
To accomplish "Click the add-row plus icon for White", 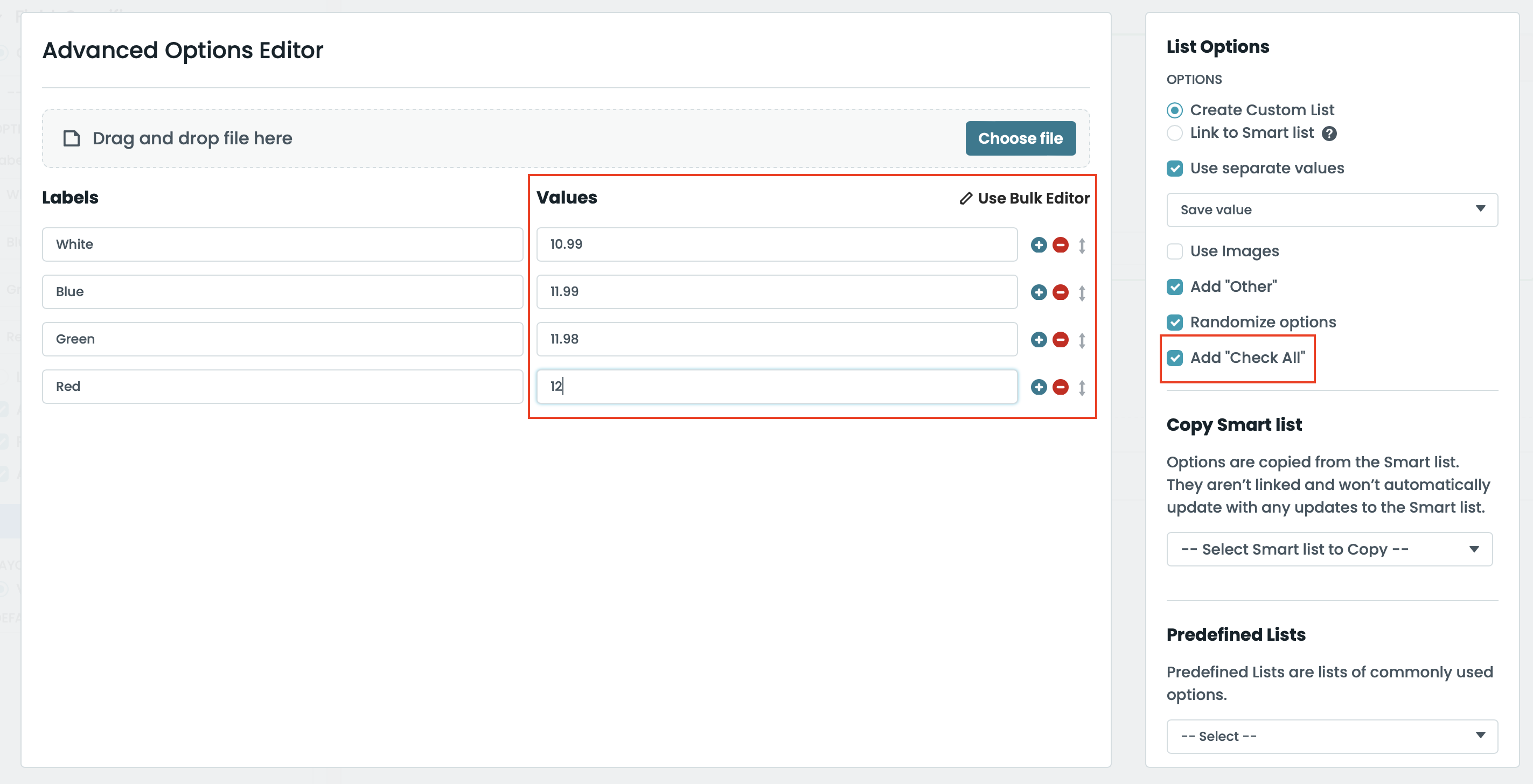I will click(1039, 244).
